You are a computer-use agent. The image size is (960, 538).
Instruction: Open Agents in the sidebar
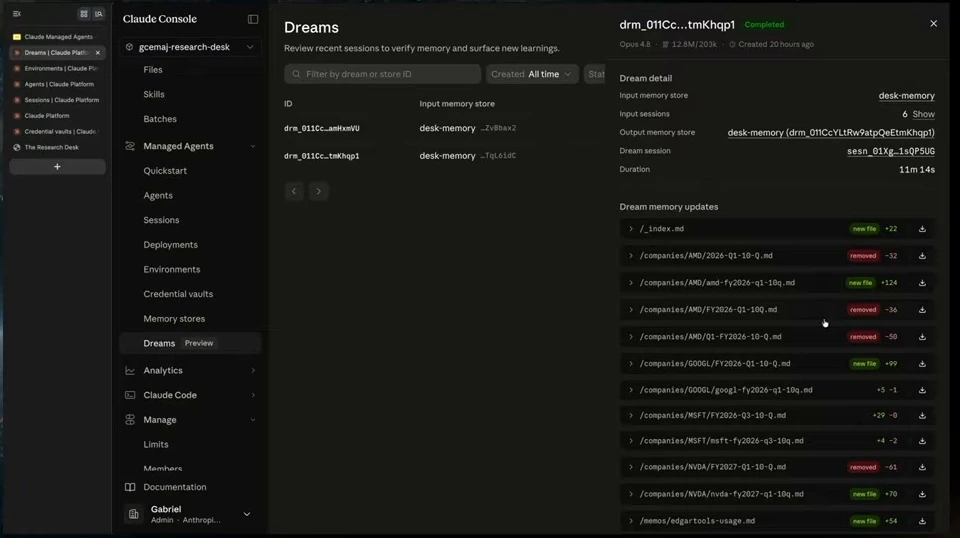tap(158, 195)
